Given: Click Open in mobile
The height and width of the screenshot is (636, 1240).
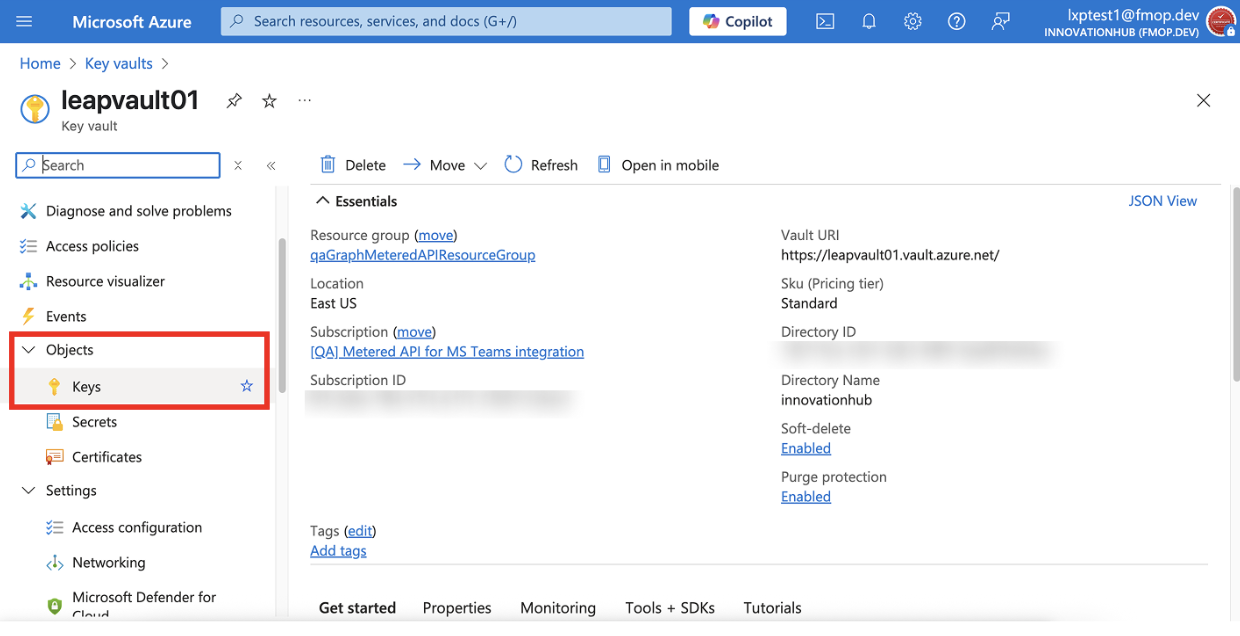Looking at the screenshot, I should 658,165.
